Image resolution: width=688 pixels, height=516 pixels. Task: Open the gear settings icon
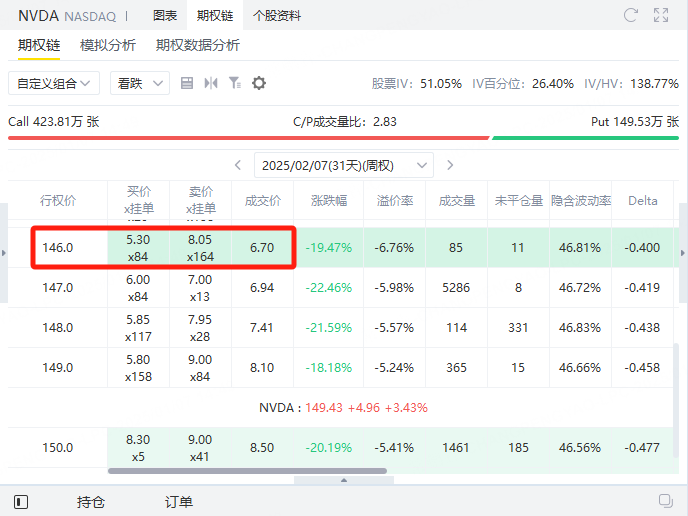[259, 83]
